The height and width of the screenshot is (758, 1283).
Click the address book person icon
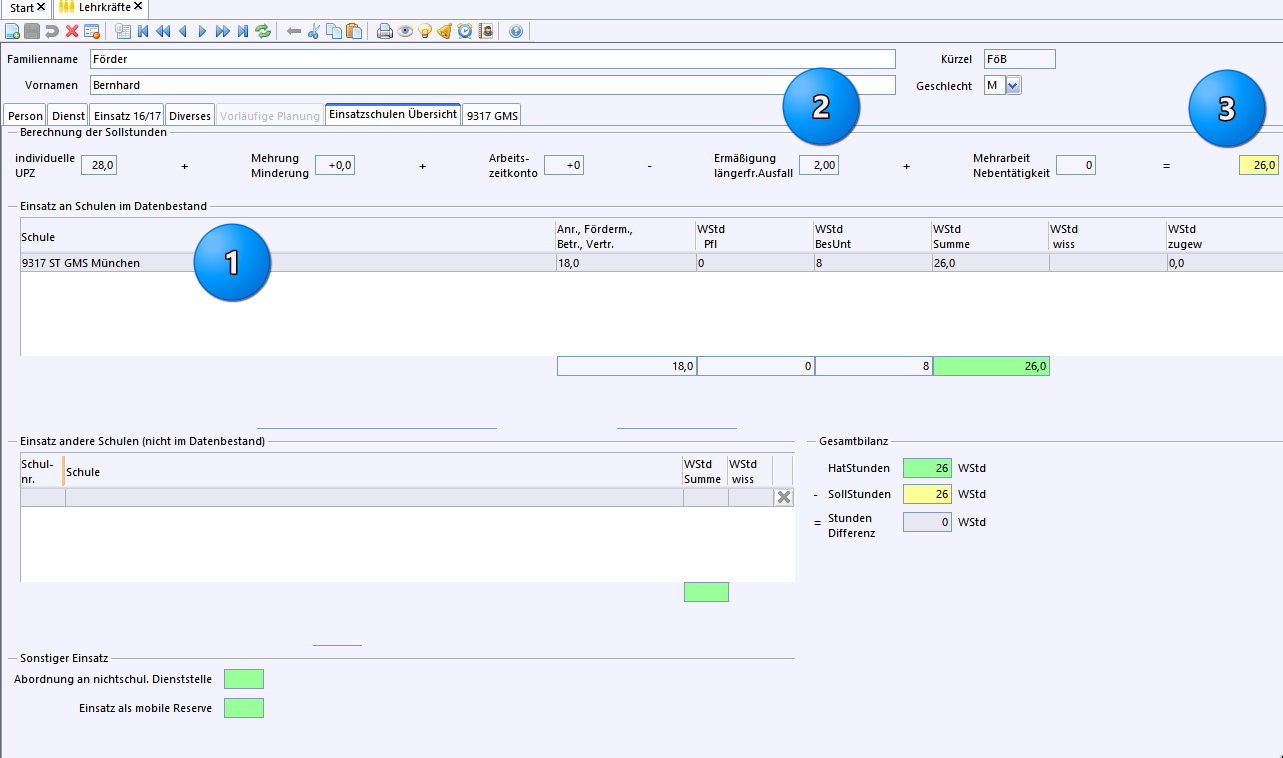[486, 31]
